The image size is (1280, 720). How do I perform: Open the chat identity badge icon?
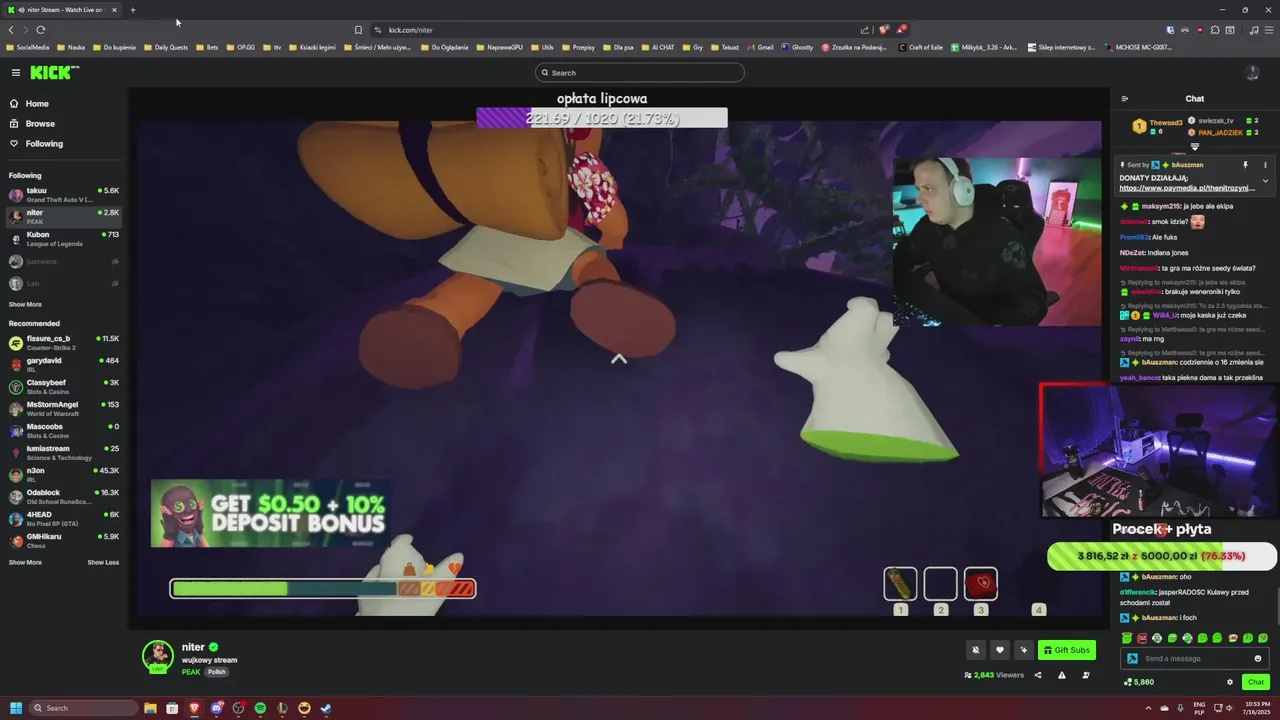pyautogui.click(x=1132, y=658)
